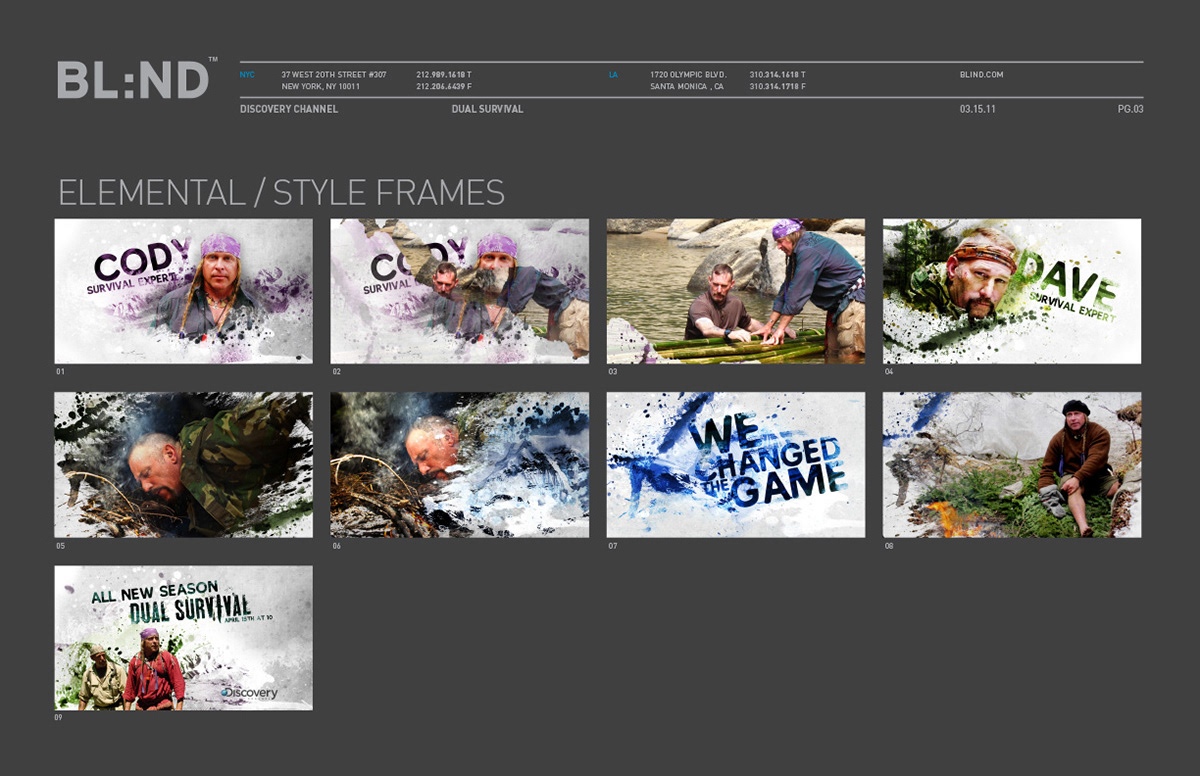1200x776 pixels.
Task: Click caption number 07 under Changed Game frame
Action: pos(612,546)
